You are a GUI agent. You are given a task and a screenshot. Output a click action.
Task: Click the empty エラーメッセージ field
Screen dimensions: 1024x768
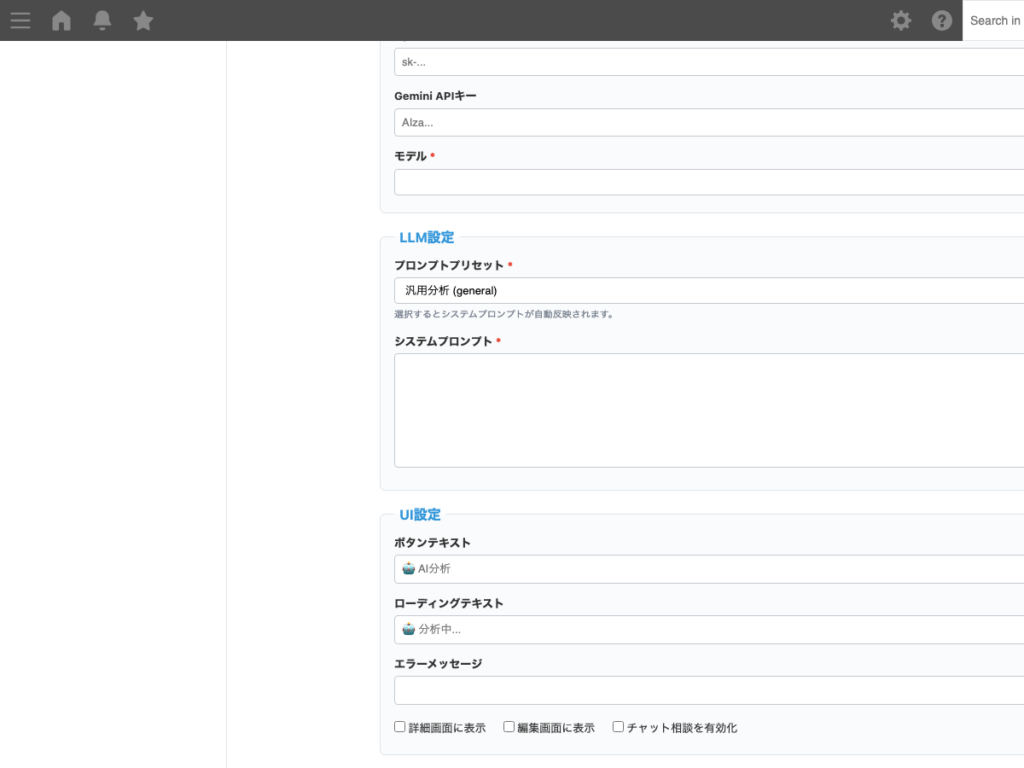click(700, 690)
